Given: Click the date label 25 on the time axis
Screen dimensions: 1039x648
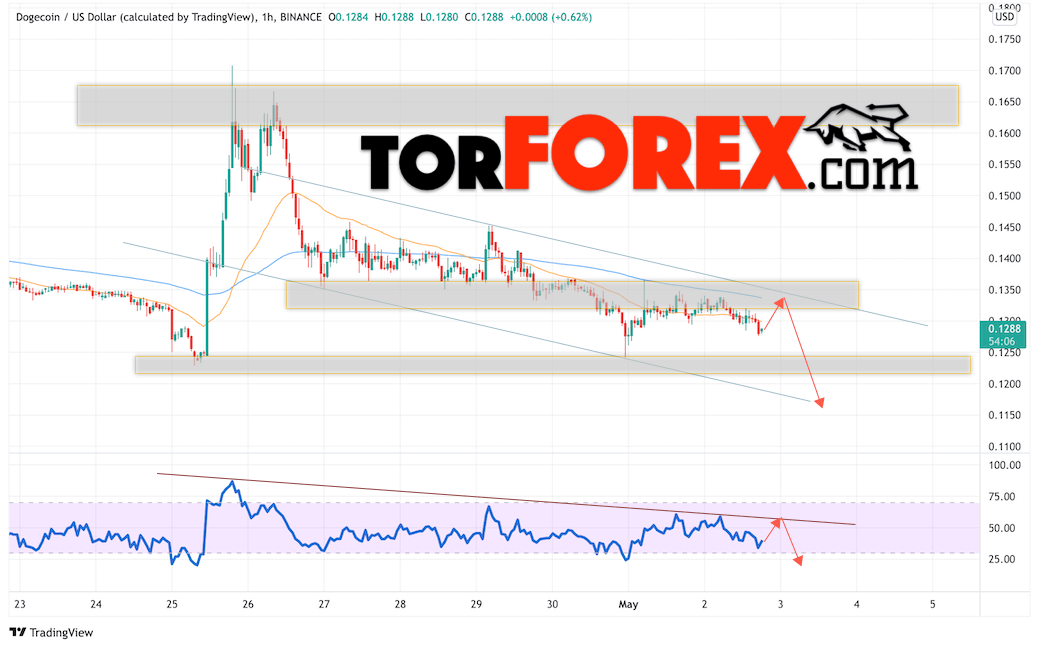Looking at the screenshot, I should click(x=172, y=604).
